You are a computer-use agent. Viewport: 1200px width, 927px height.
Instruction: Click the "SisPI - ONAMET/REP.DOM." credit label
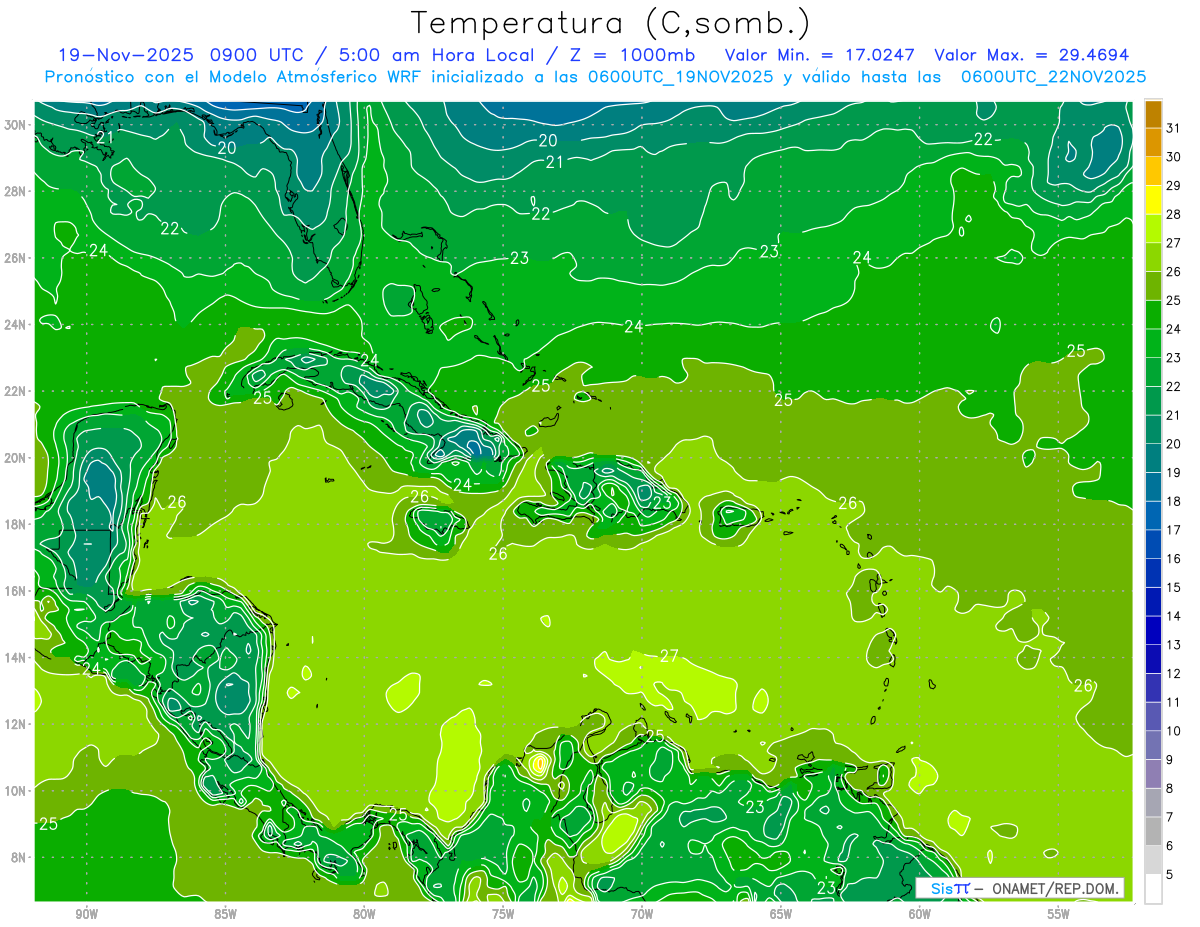[x=1020, y=888]
